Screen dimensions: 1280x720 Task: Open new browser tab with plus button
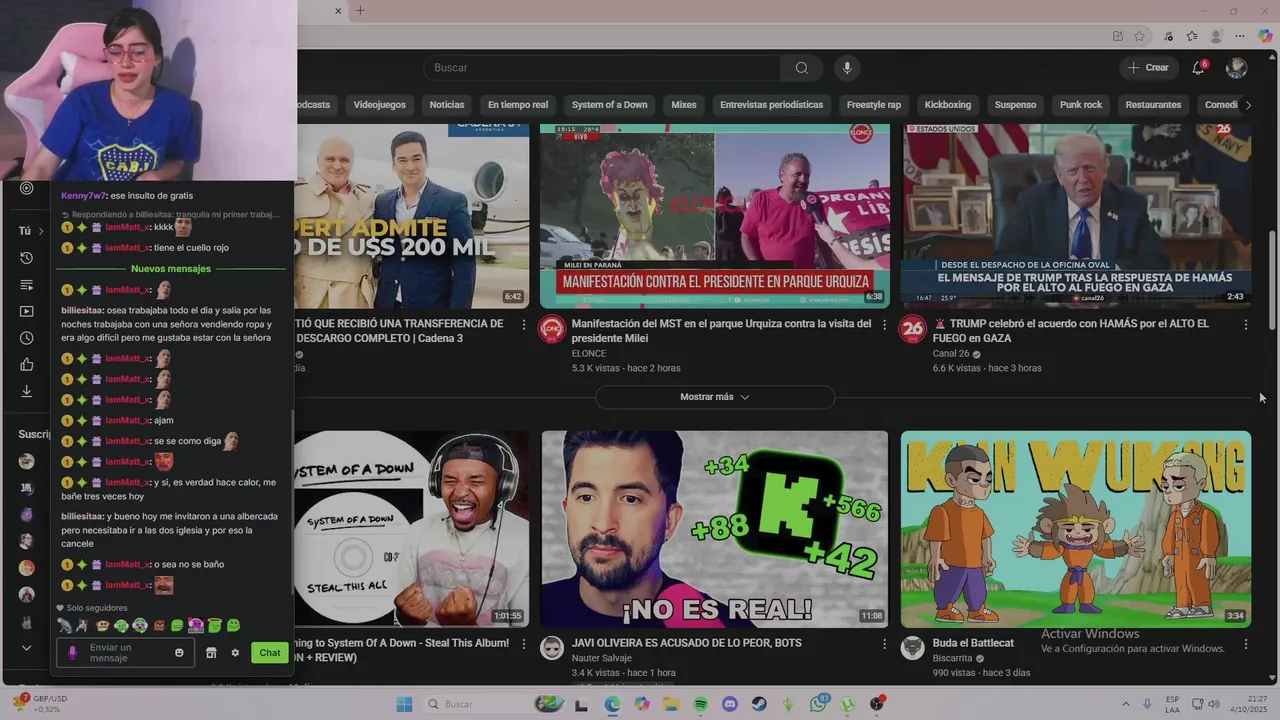click(360, 11)
